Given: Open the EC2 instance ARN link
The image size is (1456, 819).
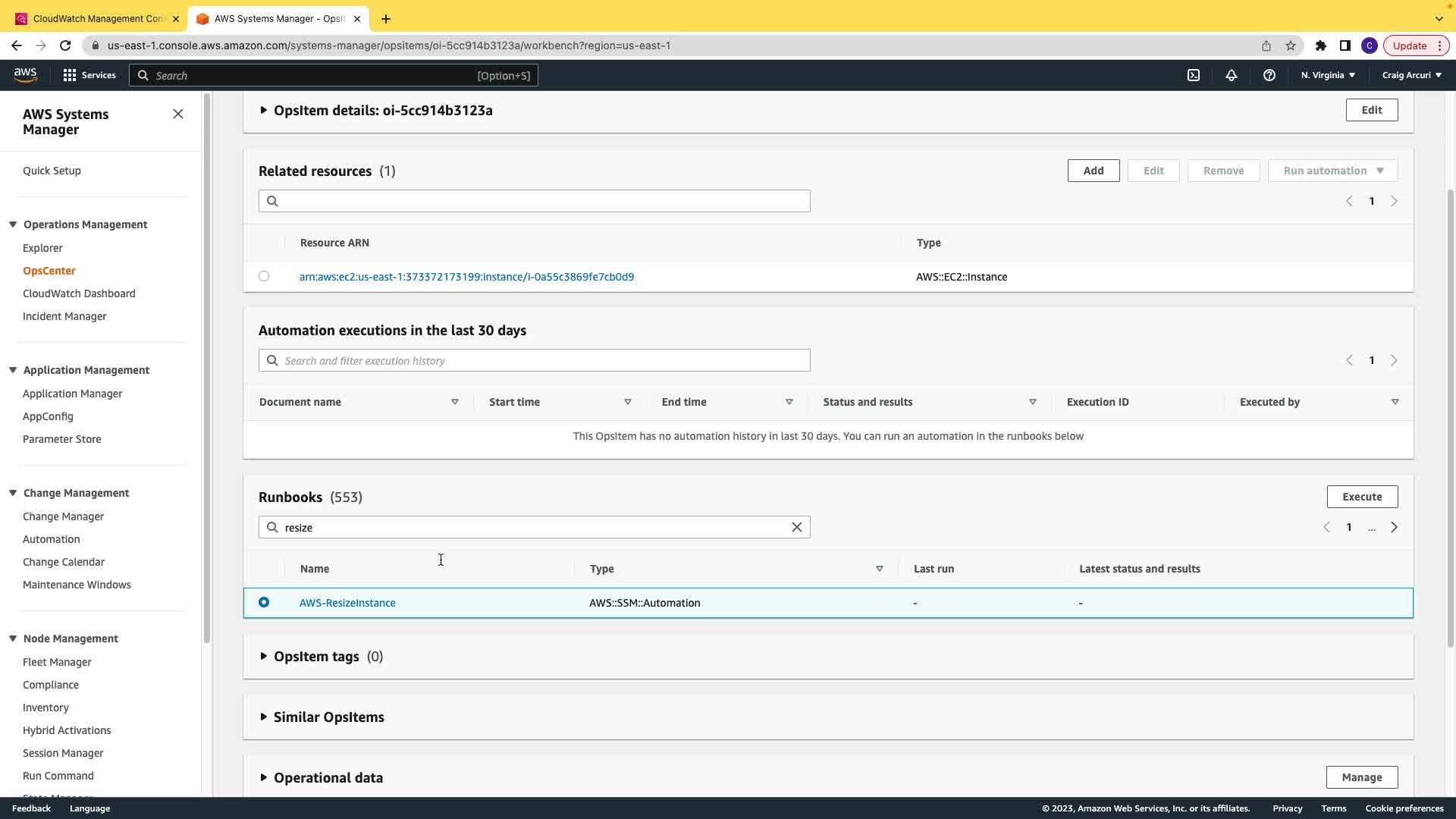Looking at the screenshot, I should pyautogui.click(x=466, y=277).
